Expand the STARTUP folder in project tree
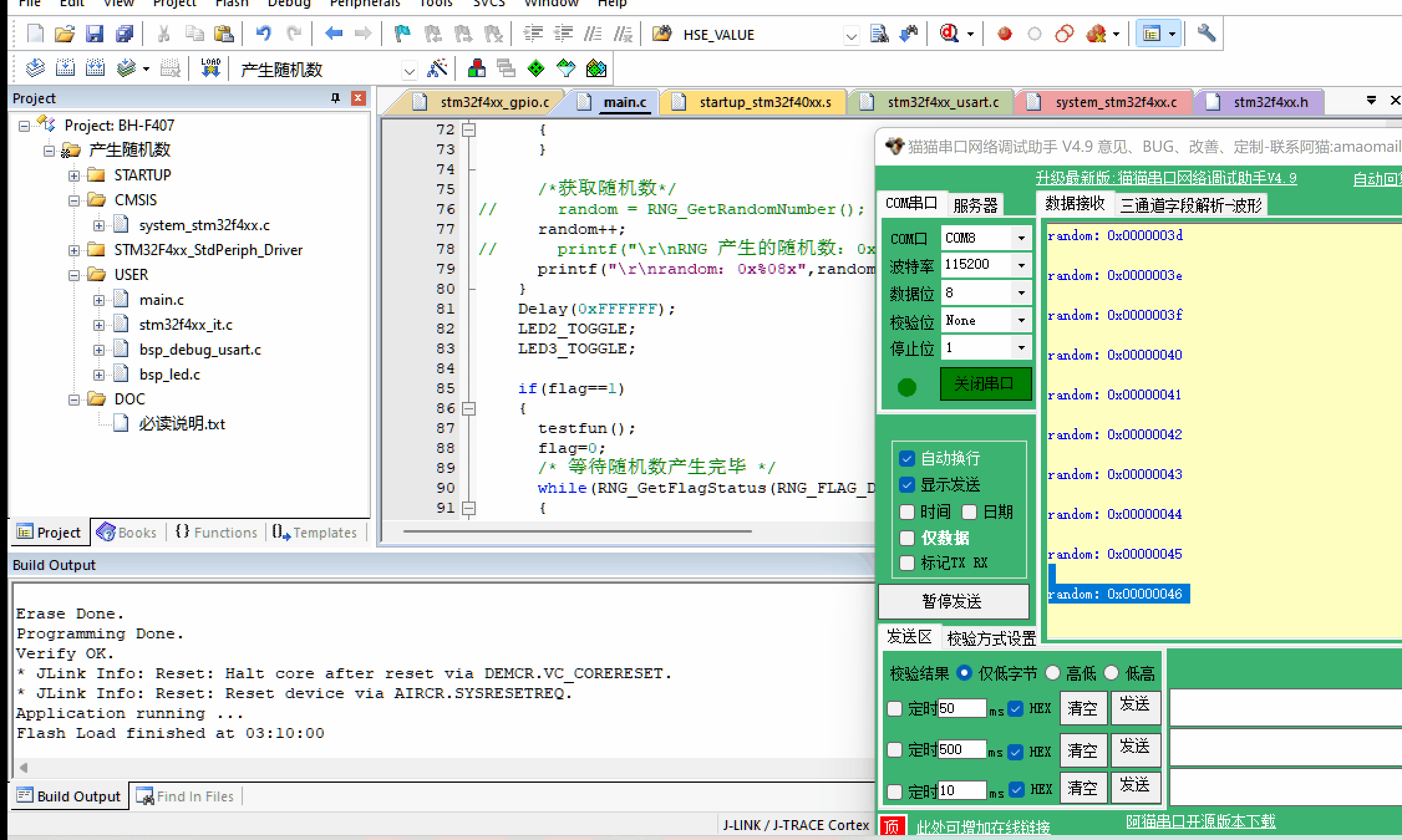The image size is (1402, 840). point(74,175)
